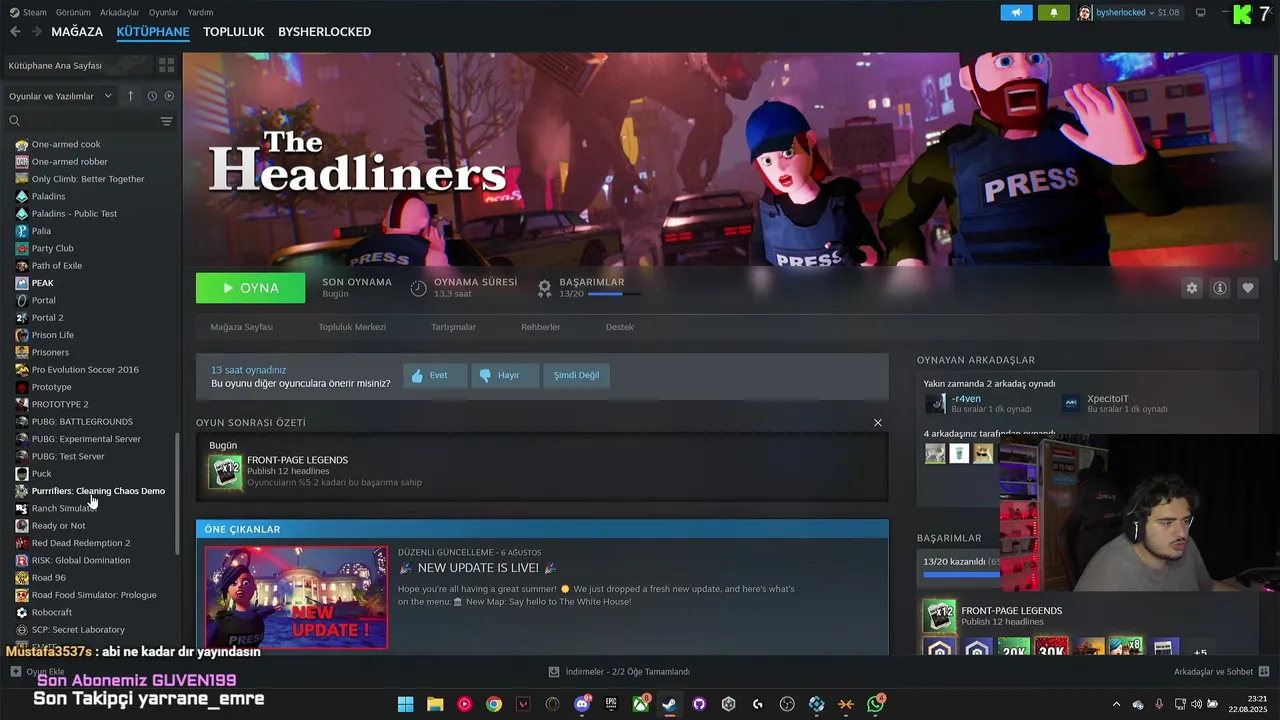Filter by ready-to-play icon
Image resolution: width=1280 pixels, height=720 pixels.
coord(169,96)
